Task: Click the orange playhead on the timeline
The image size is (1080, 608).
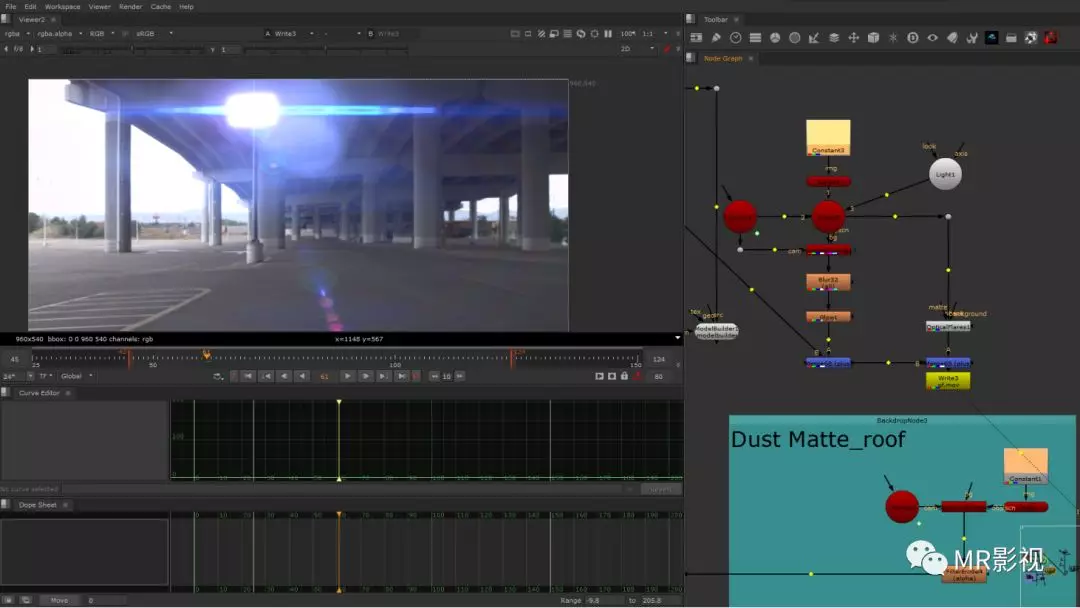Action: pyautogui.click(x=207, y=354)
